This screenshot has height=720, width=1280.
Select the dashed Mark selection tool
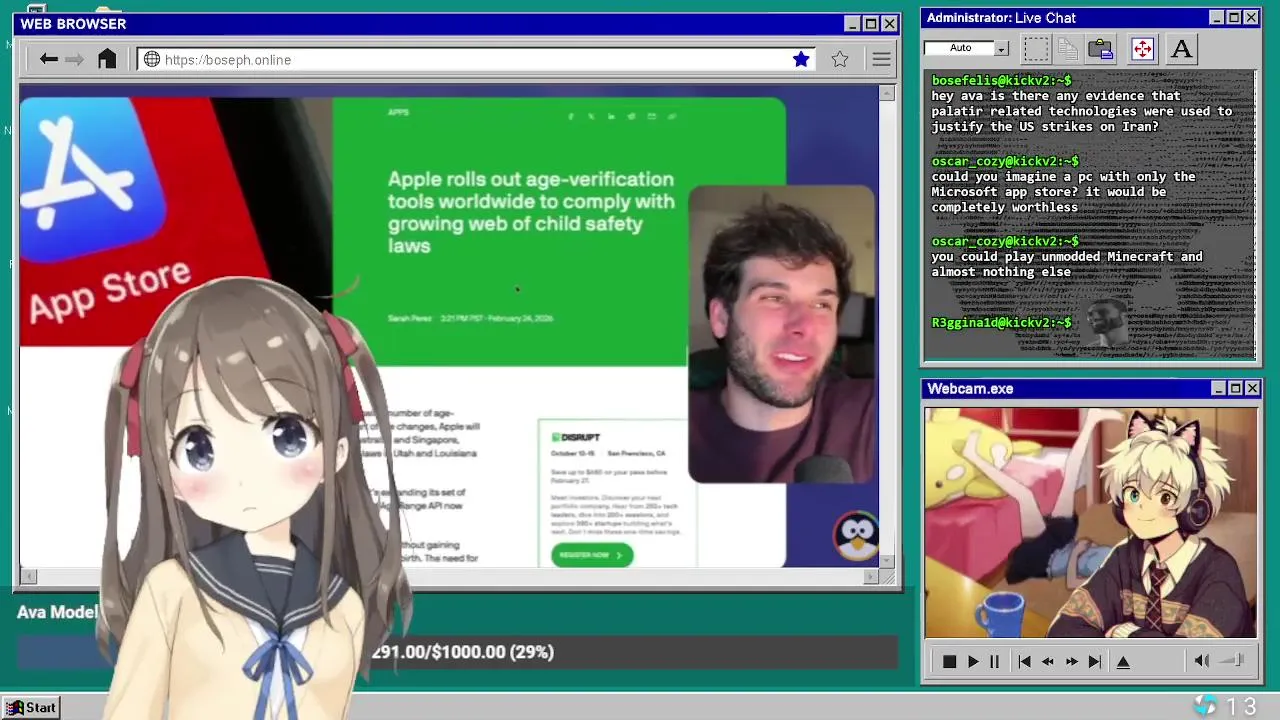[1036, 48]
